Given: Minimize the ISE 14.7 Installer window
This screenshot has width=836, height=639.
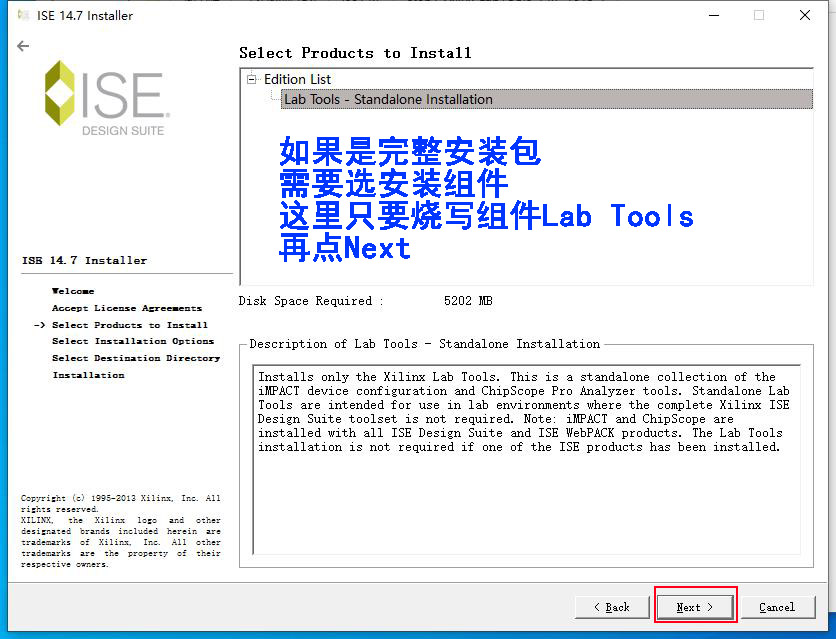Looking at the screenshot, I should click(x=713, y=15).
